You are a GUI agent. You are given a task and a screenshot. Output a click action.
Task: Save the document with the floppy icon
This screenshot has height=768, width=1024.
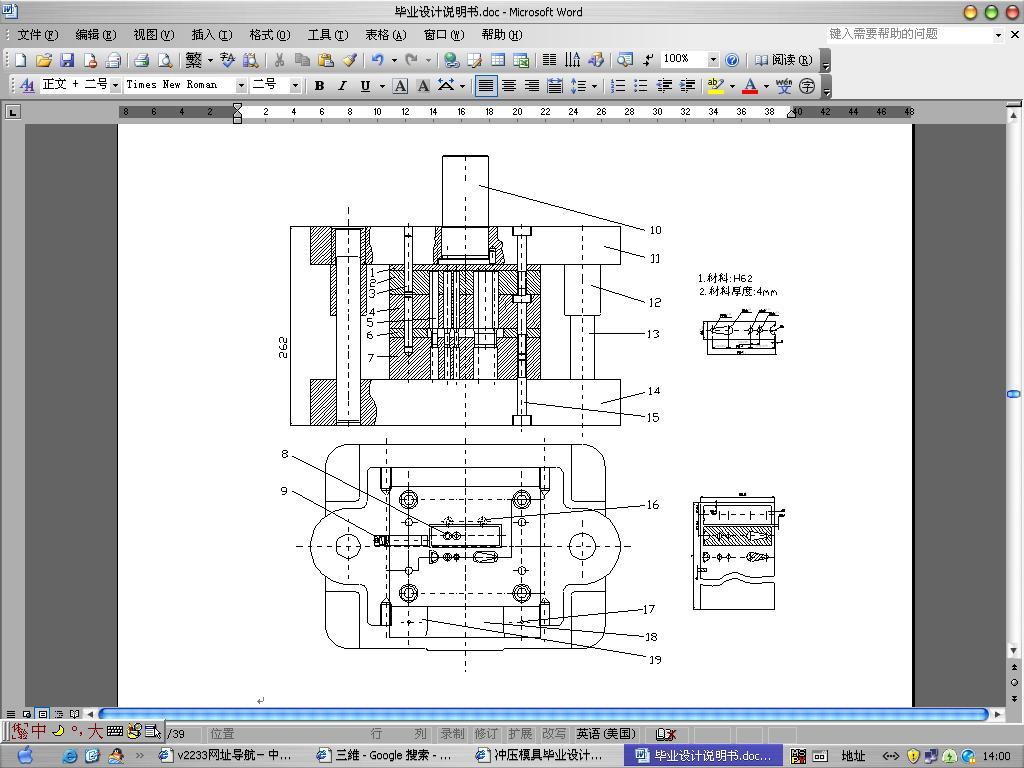pyautogui.click(x=67, y=60)
